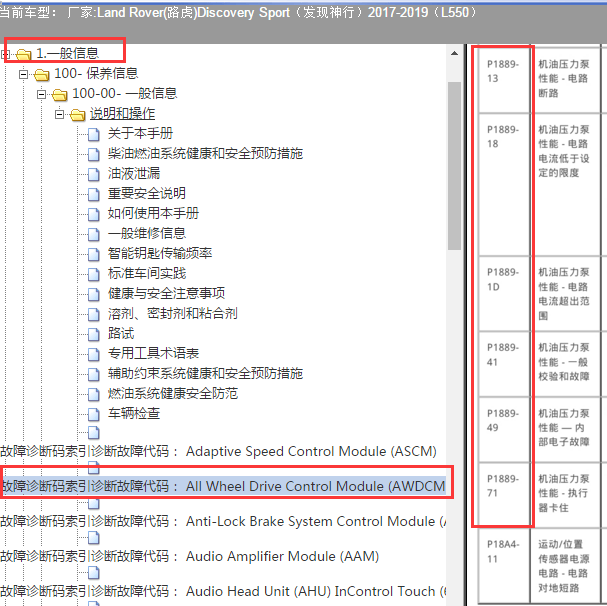Click the 机油压力泵性能 - 执行器卡住 description

pyautogui.click(x=564, y=493)
